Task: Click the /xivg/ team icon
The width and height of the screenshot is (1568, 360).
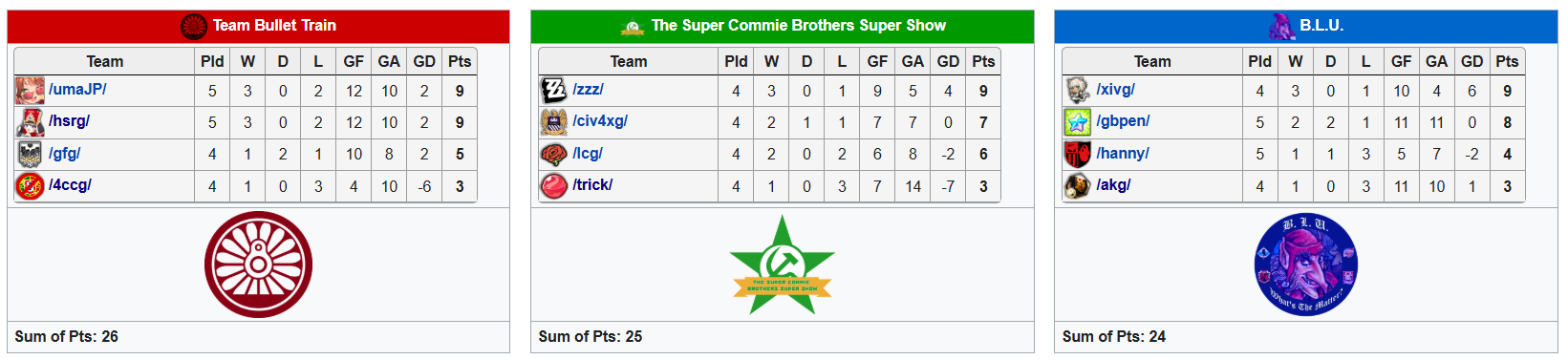Action: 1078,91
